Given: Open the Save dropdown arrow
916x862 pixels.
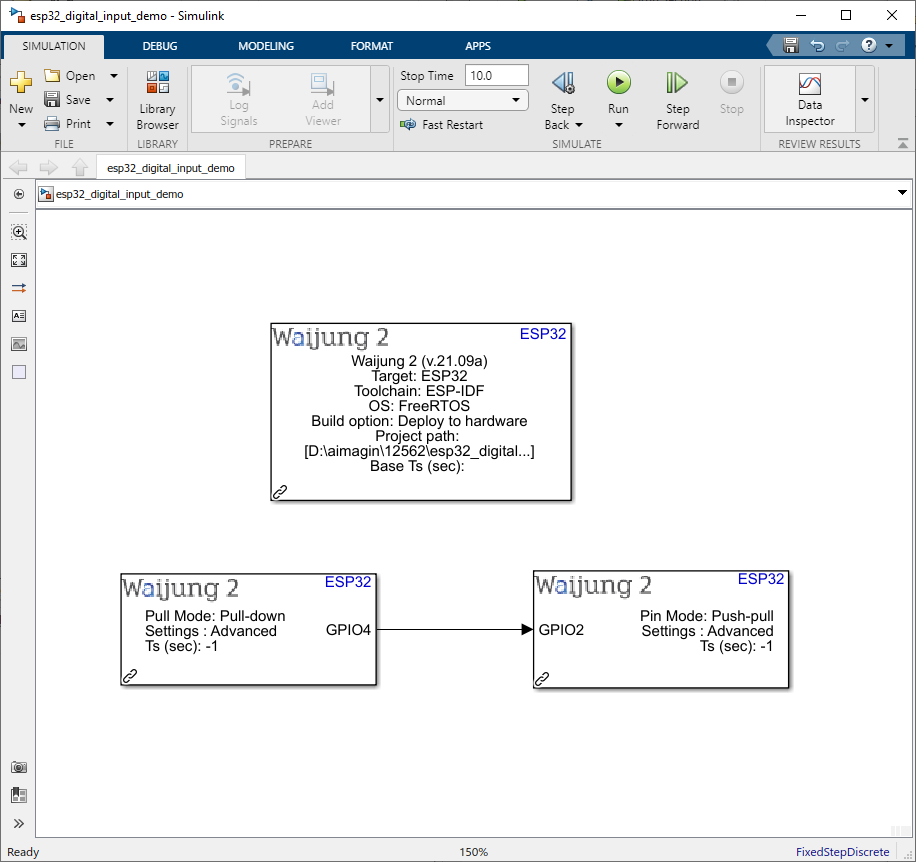Looking at the screenshot, I should [110, 100].
